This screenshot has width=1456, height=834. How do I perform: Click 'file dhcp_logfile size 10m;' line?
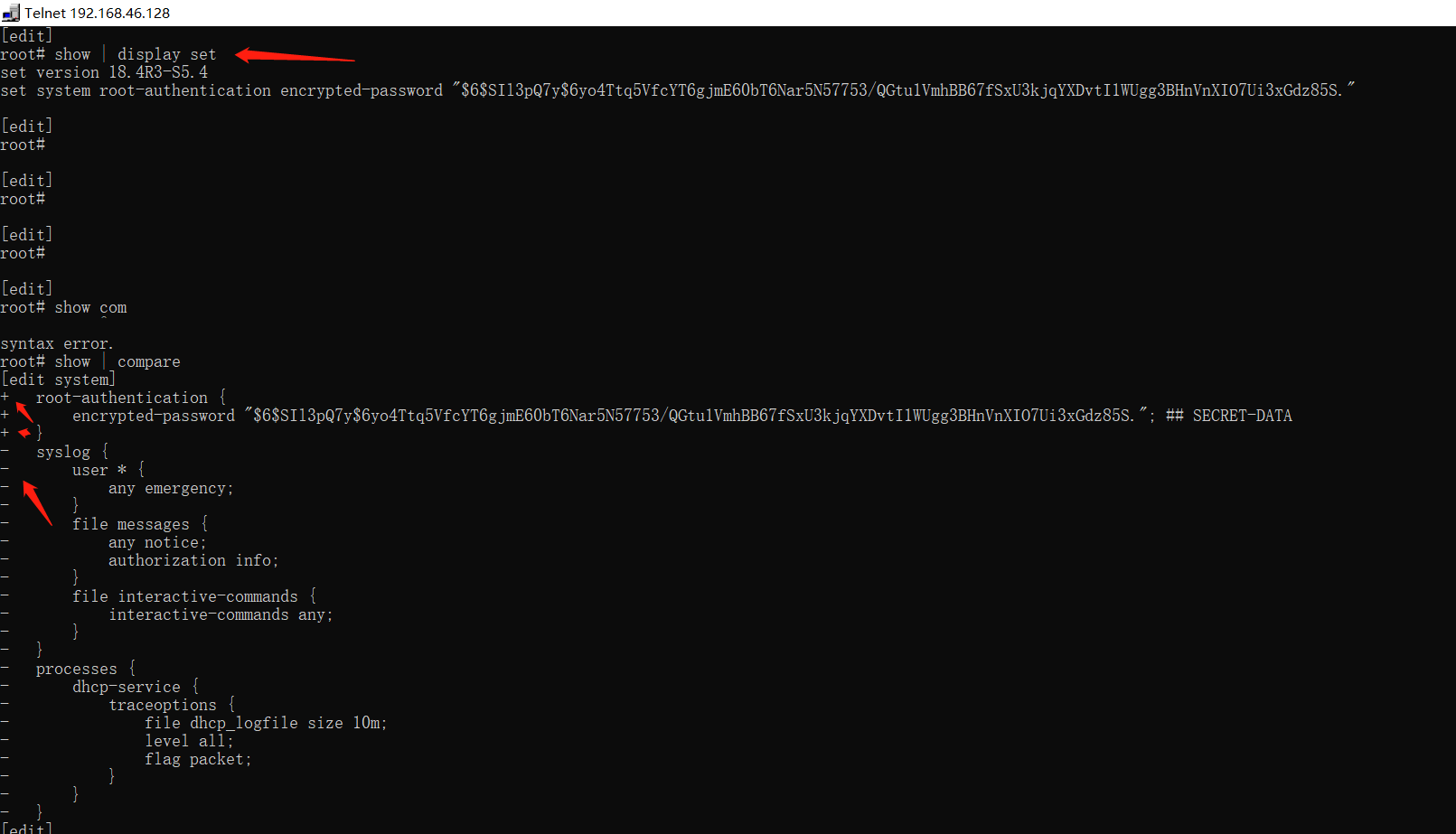[266, 723]
